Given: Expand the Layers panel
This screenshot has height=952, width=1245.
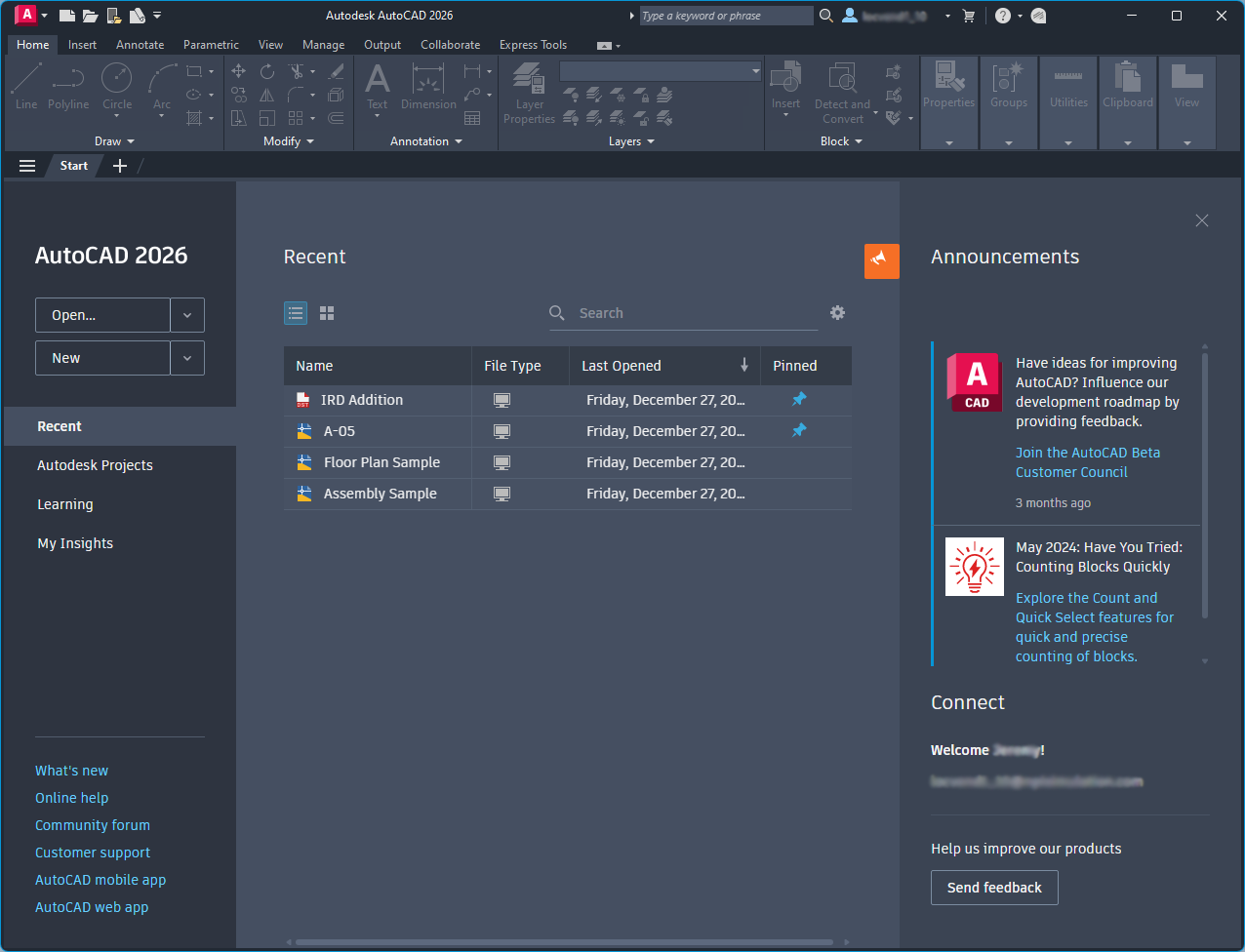Looking at the screenshot, I should tap(631, 141).
